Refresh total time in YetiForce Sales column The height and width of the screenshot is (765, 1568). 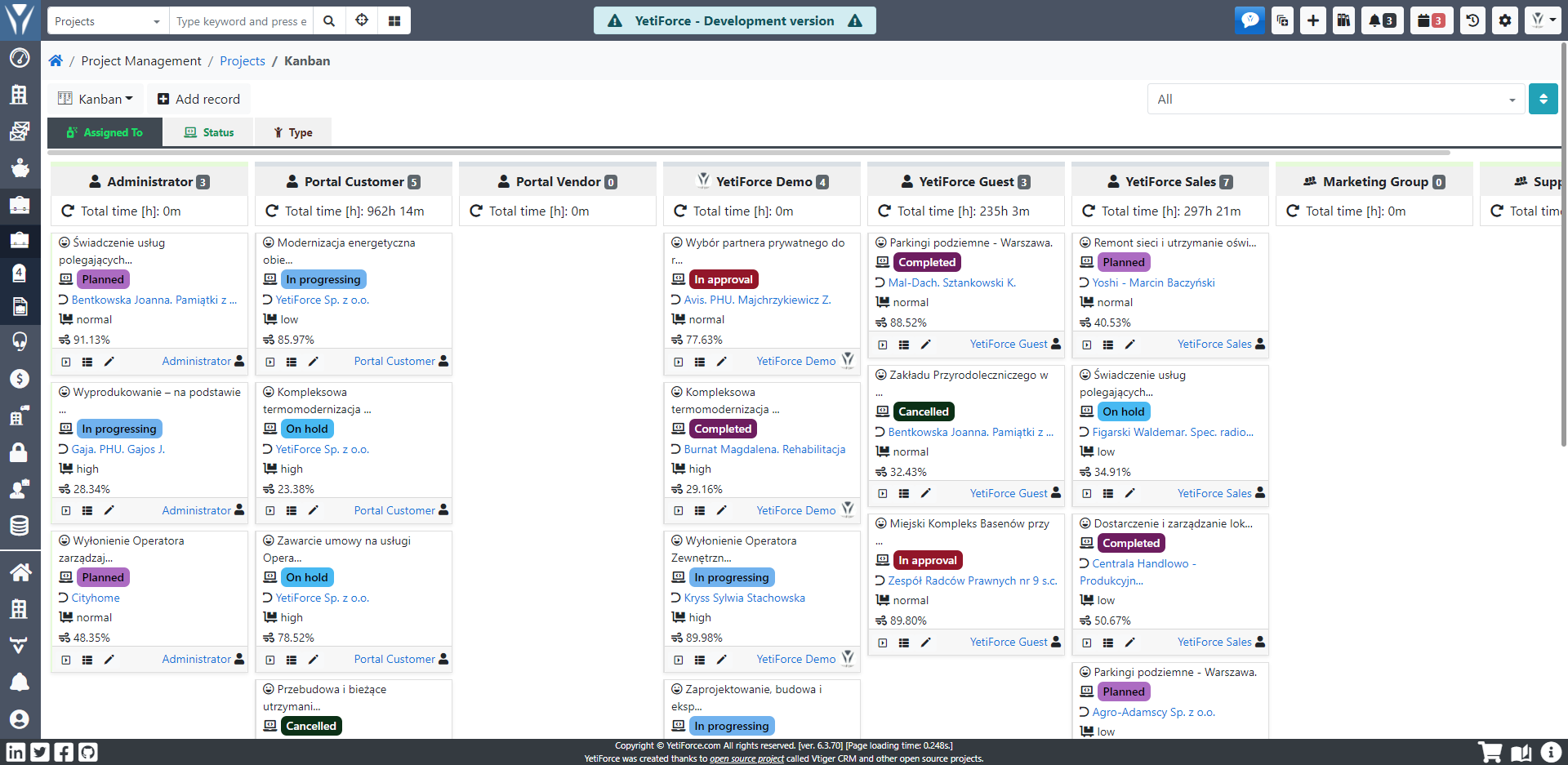click(x=1089, y=211)
